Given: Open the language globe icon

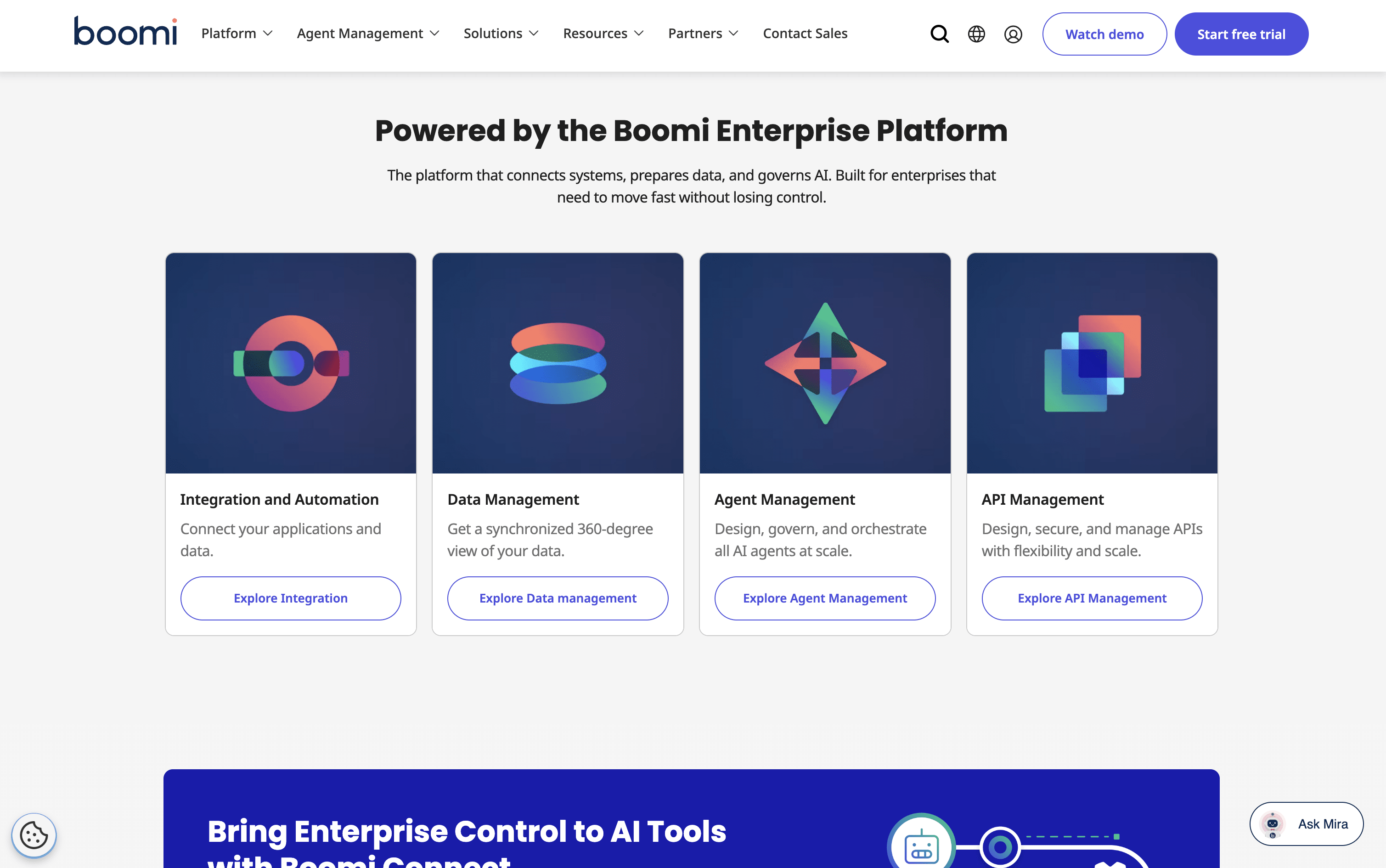Looking at the screenshot, I should (976, 34).
